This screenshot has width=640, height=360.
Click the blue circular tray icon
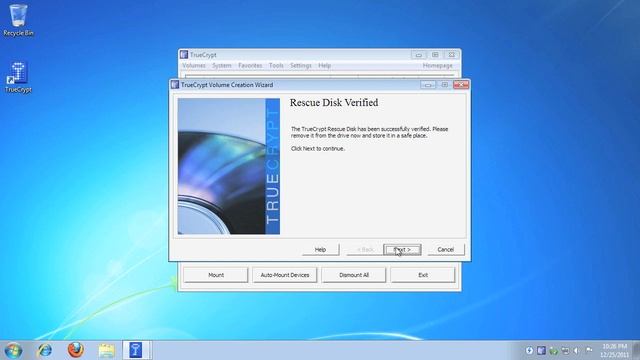[529, 350]
